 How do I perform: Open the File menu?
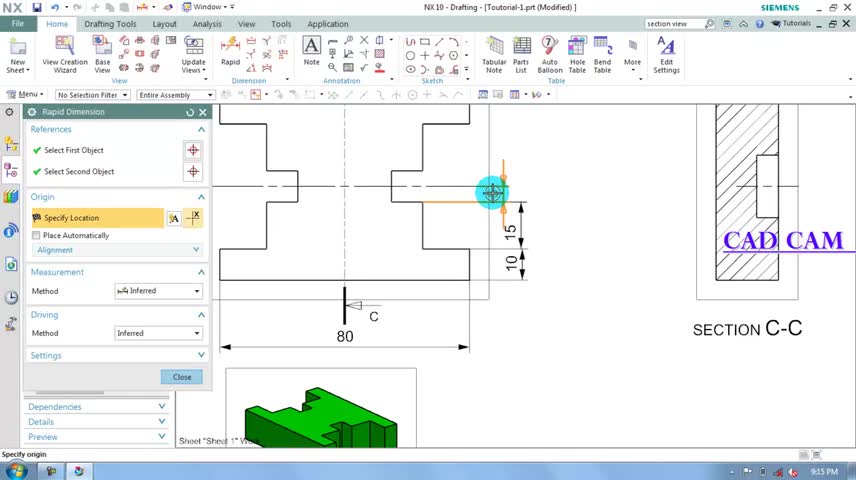18,23
